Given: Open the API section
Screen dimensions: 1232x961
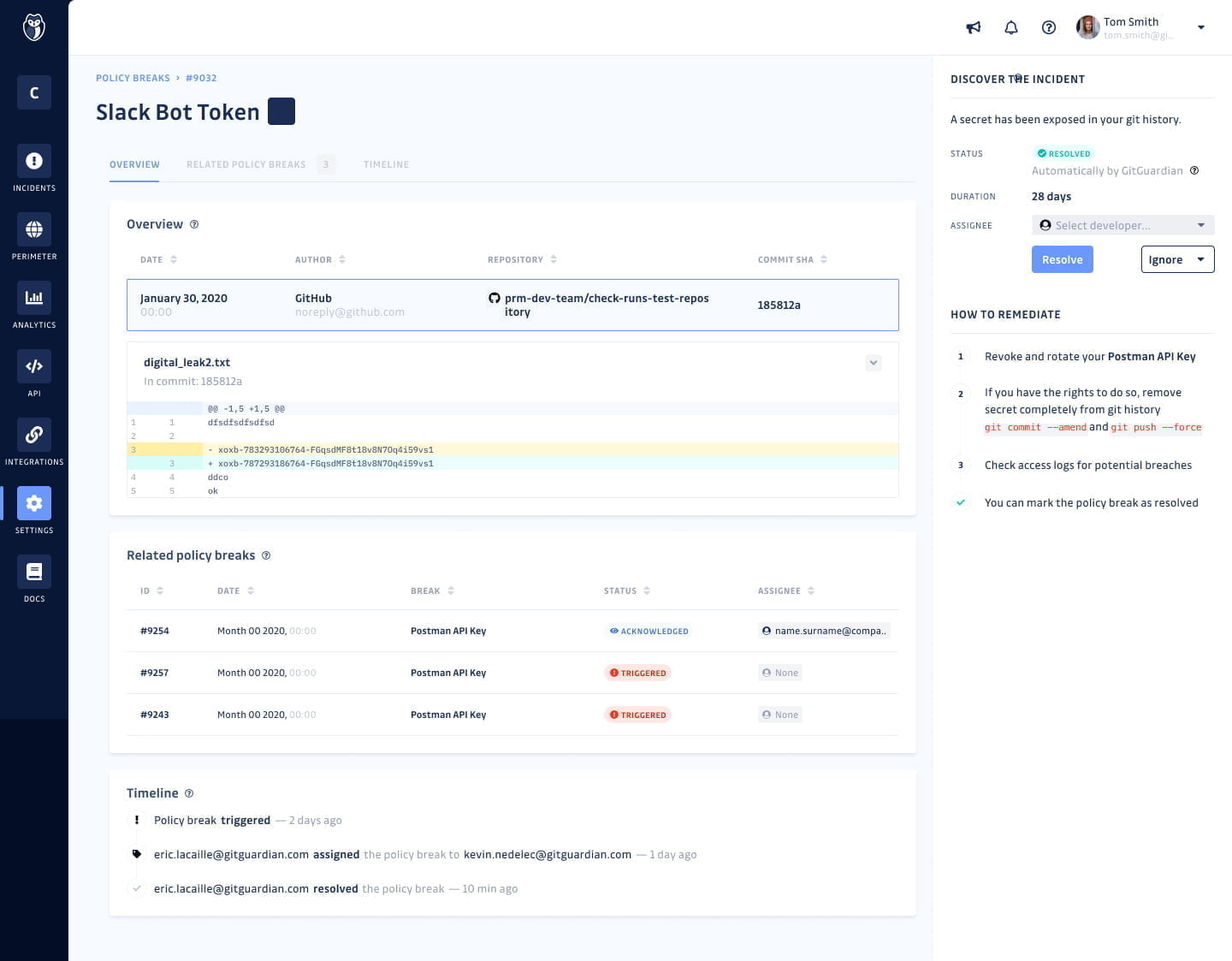Looking at the screenshot, I should (34, 374).
